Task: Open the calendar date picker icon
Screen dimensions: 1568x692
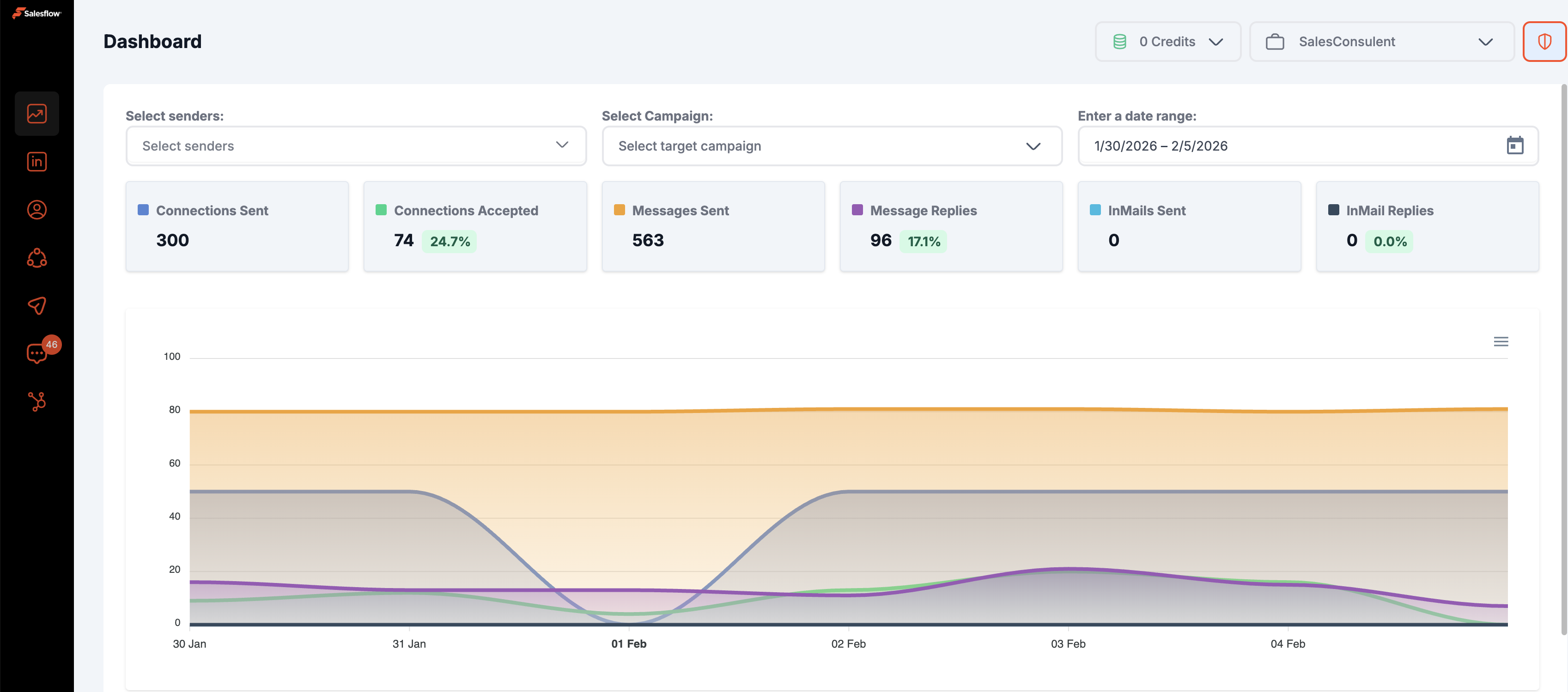Action: point(1514,146)
